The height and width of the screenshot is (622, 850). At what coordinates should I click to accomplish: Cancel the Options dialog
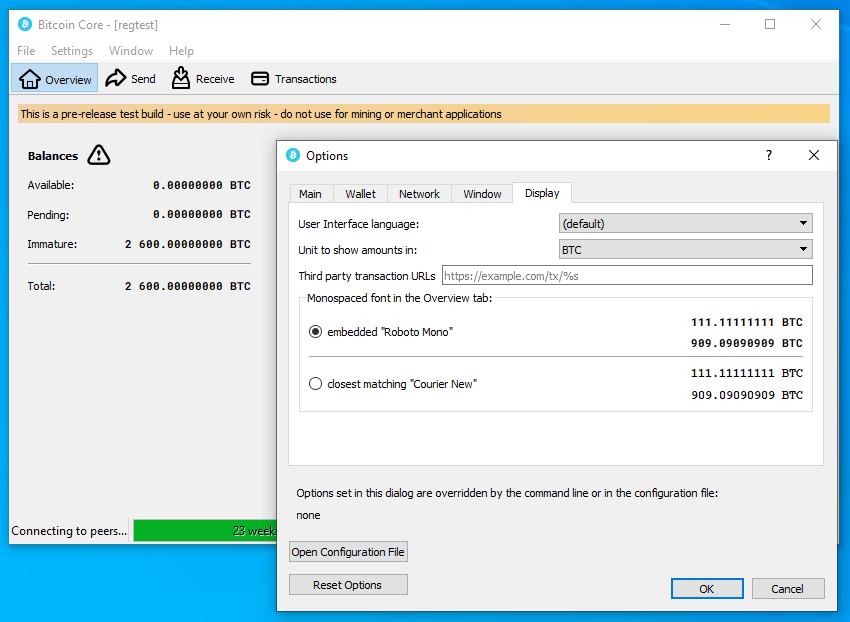click(788, 589)
